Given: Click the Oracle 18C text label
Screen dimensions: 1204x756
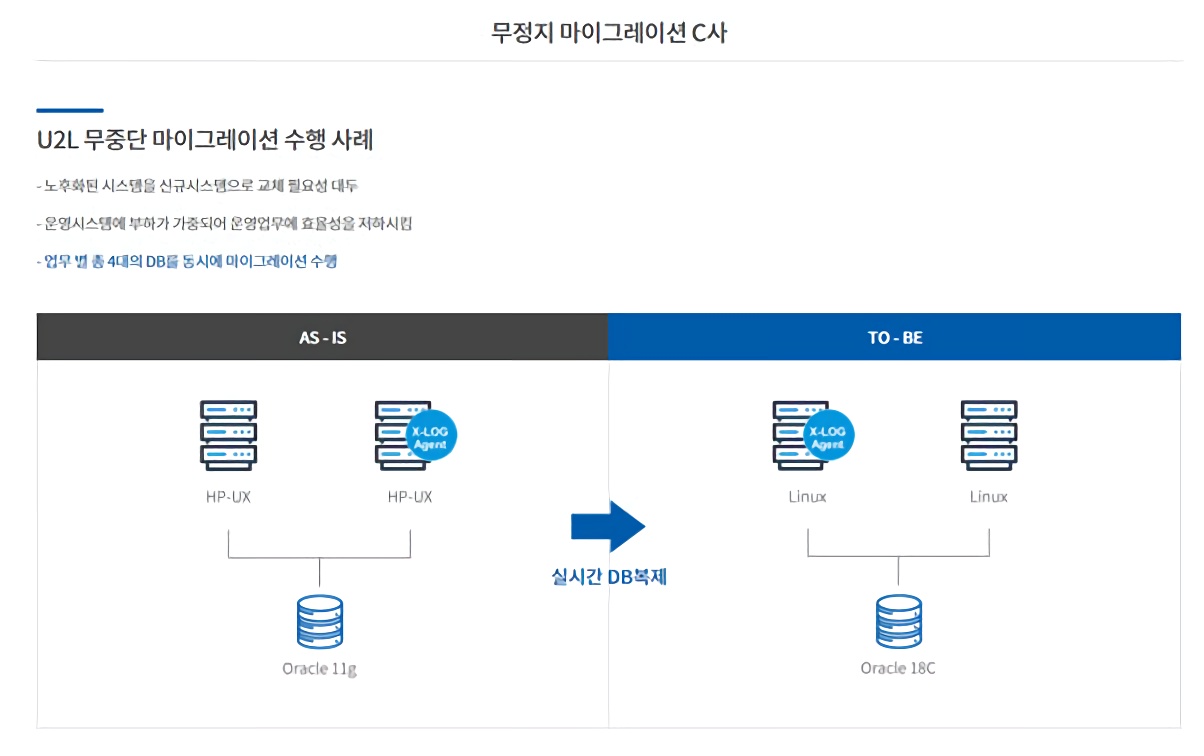Looking at the screenshot, I should (898, 667).
